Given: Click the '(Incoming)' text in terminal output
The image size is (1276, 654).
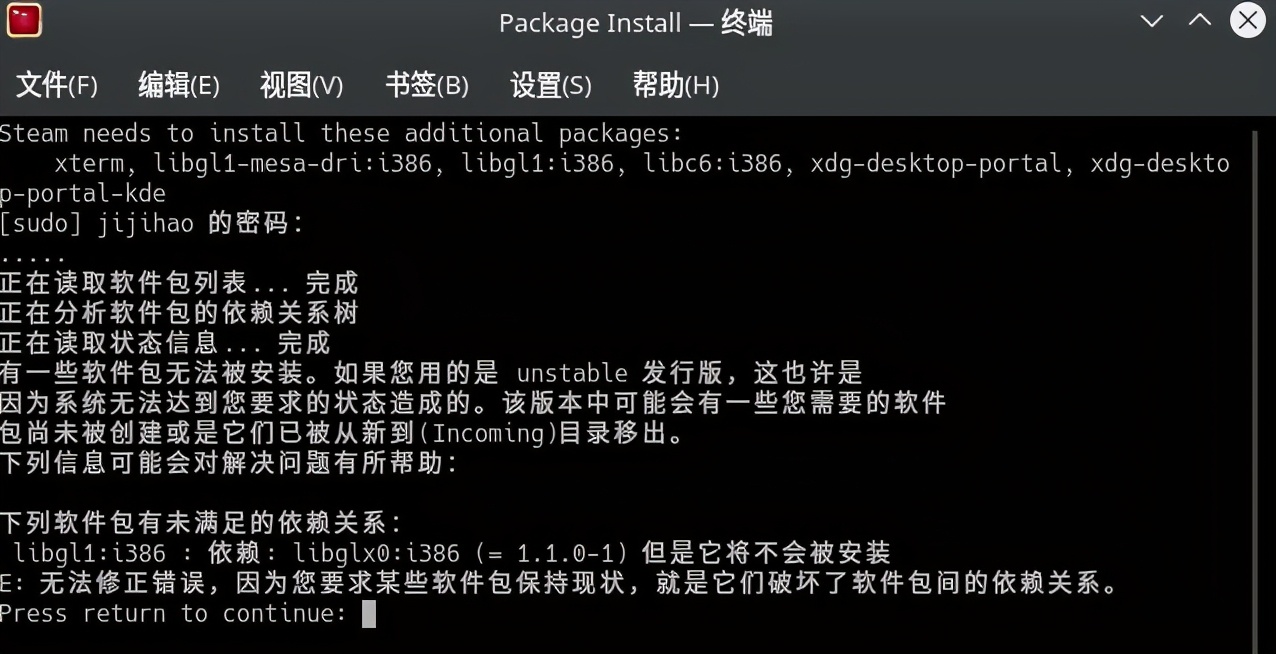Looking at the screenshot, I should pyautogui.click(x=488, y=433).
